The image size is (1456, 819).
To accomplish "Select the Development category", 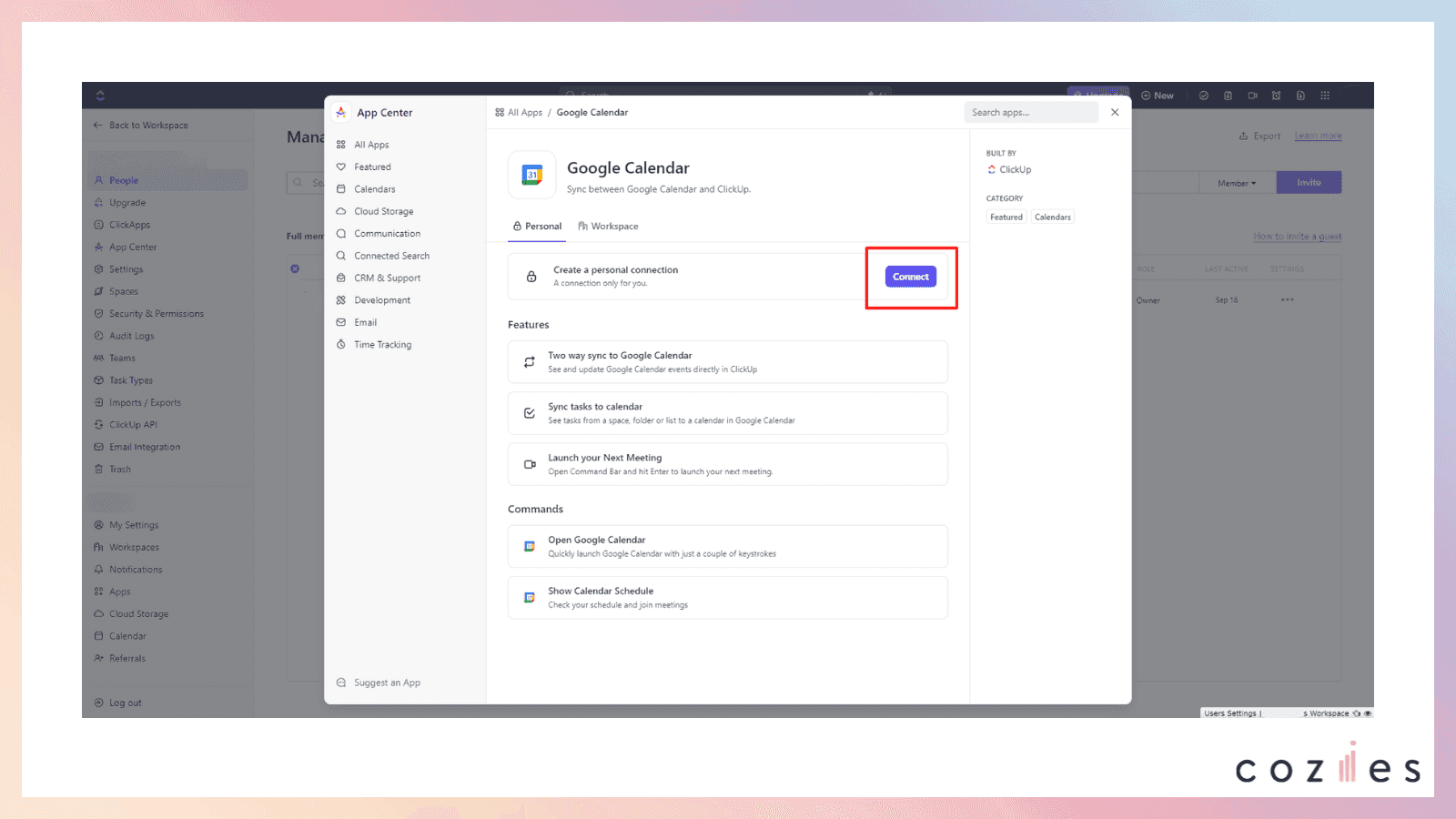I will (381, 300).
